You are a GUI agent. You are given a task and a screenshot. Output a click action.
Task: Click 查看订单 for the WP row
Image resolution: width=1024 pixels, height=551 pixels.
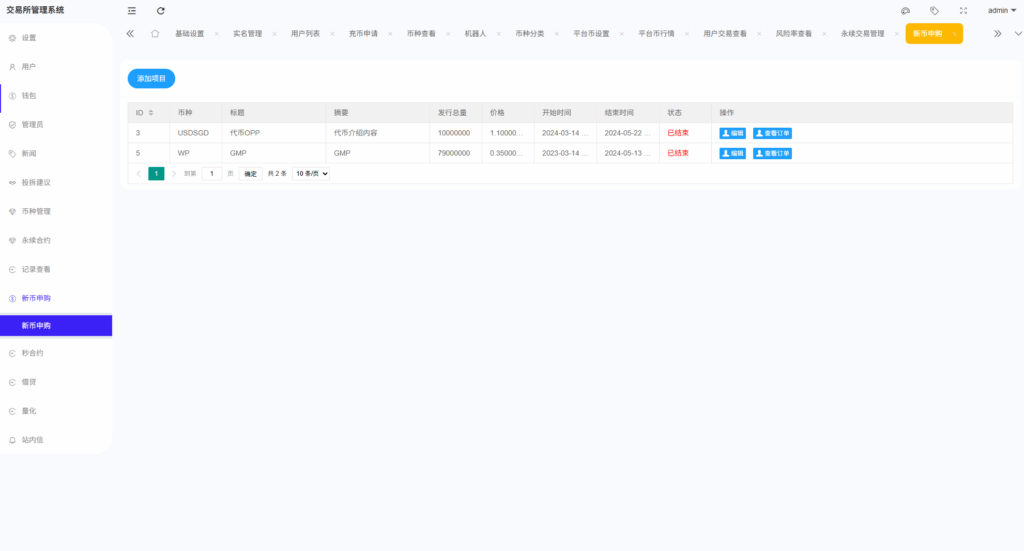(772, 153)
